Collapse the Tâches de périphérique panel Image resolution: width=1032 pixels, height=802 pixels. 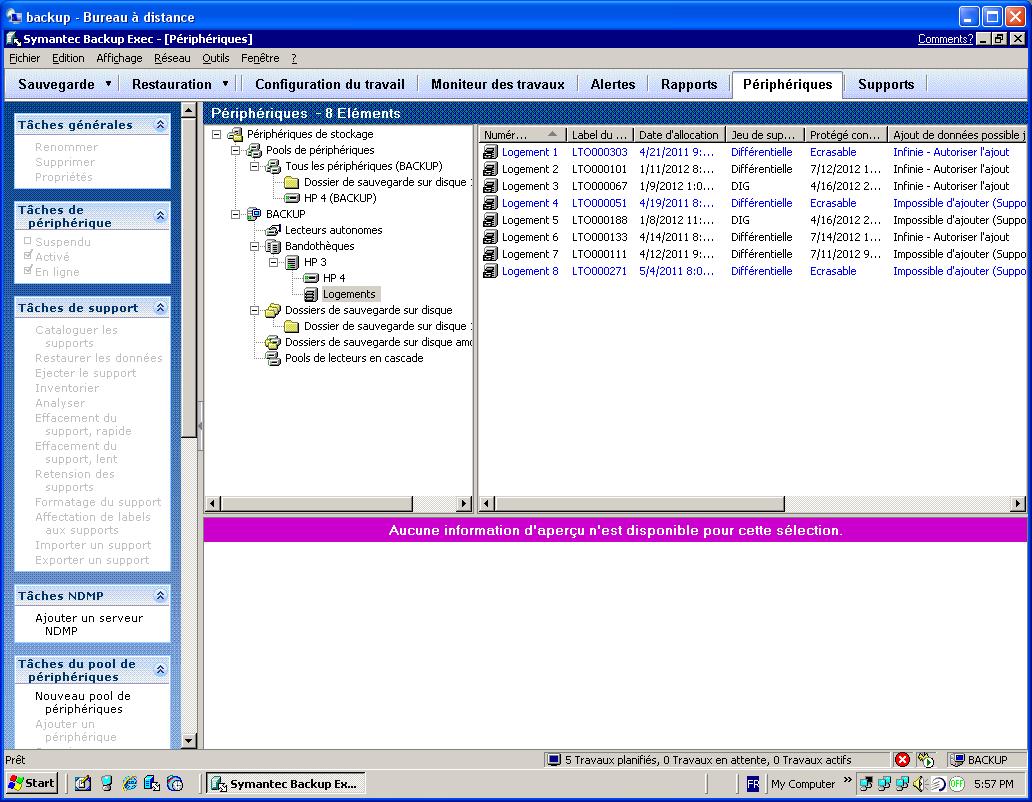(160, 216)
